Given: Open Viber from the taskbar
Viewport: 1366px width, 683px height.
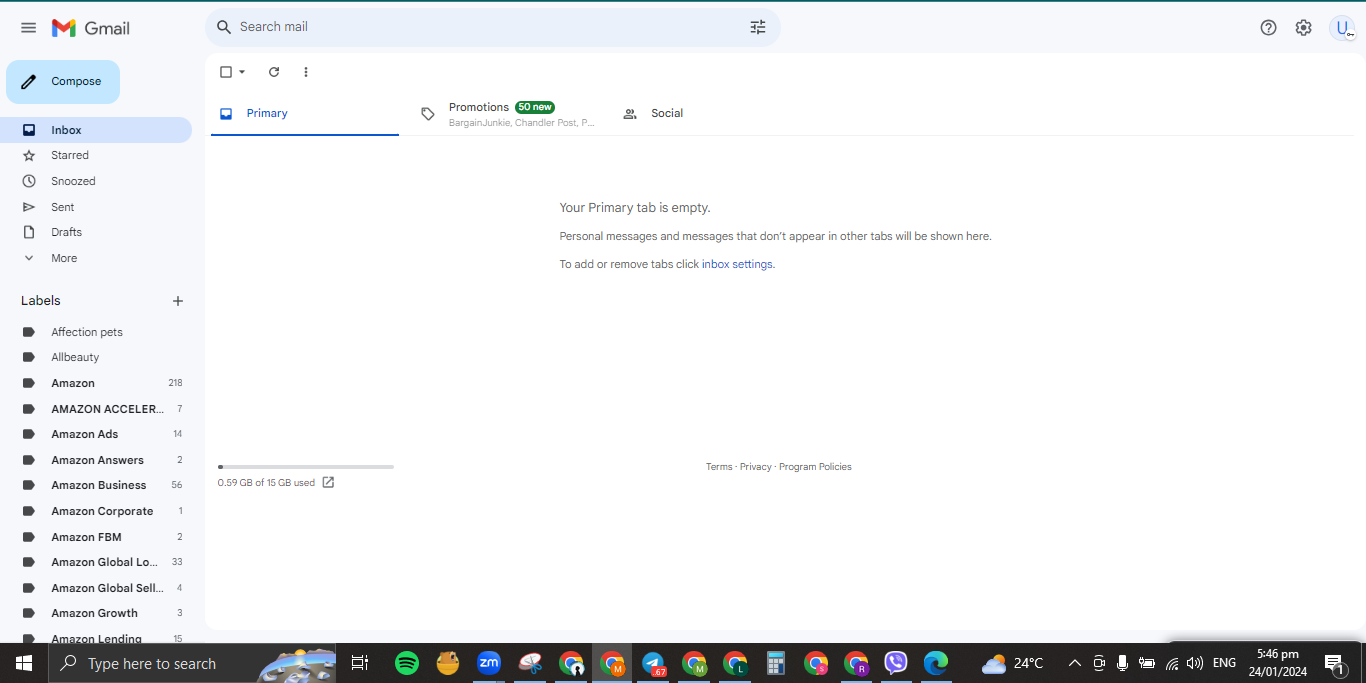Looking at the screenshot, I should point(896,663).
